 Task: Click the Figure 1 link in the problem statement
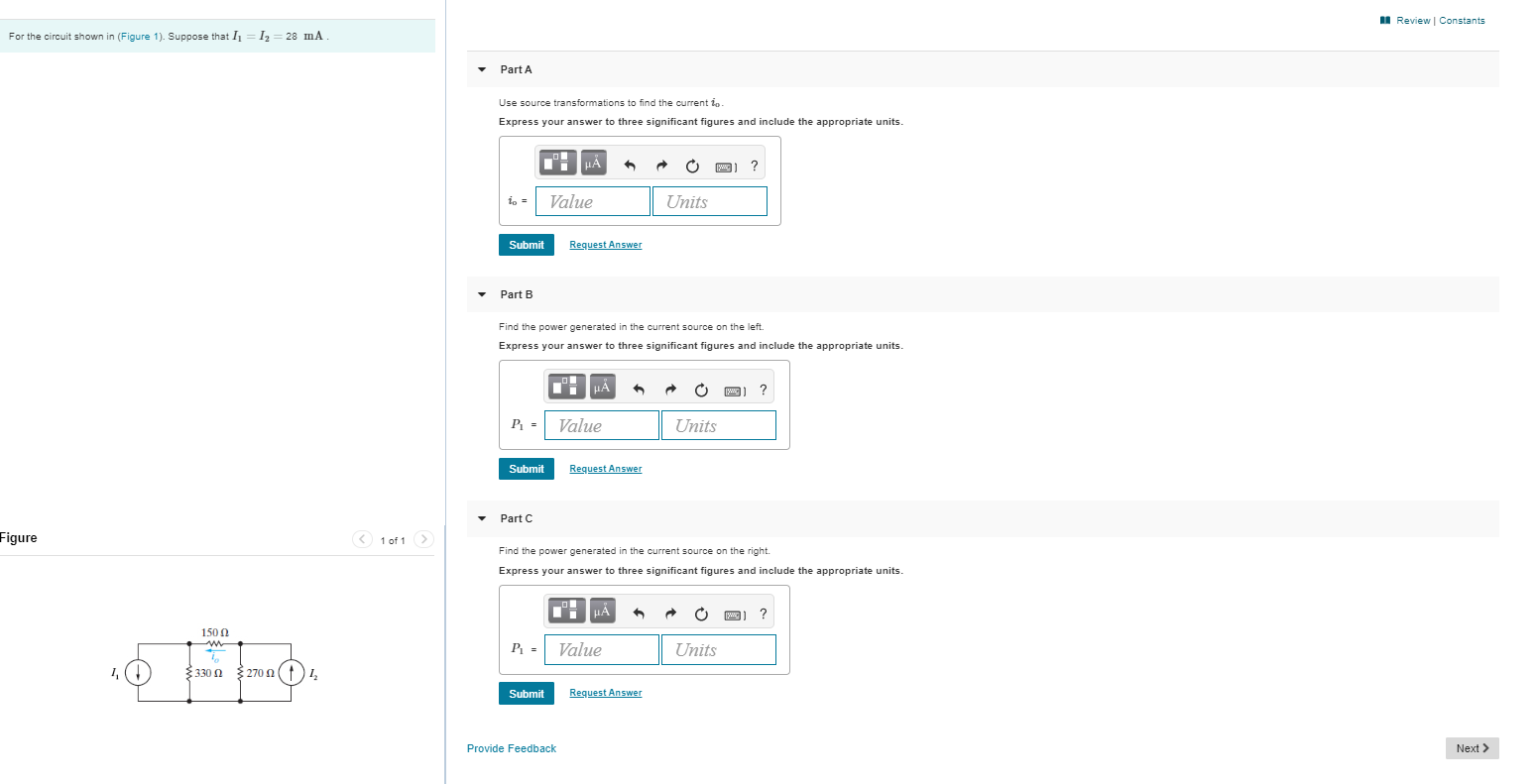coord(139,37)
